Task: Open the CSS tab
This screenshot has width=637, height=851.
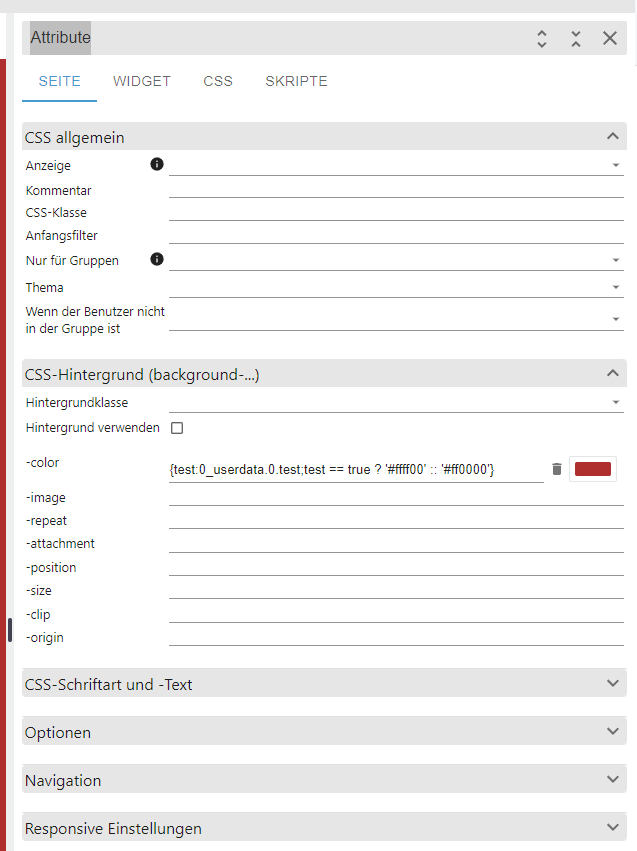Action: click(x=217, y=81)
